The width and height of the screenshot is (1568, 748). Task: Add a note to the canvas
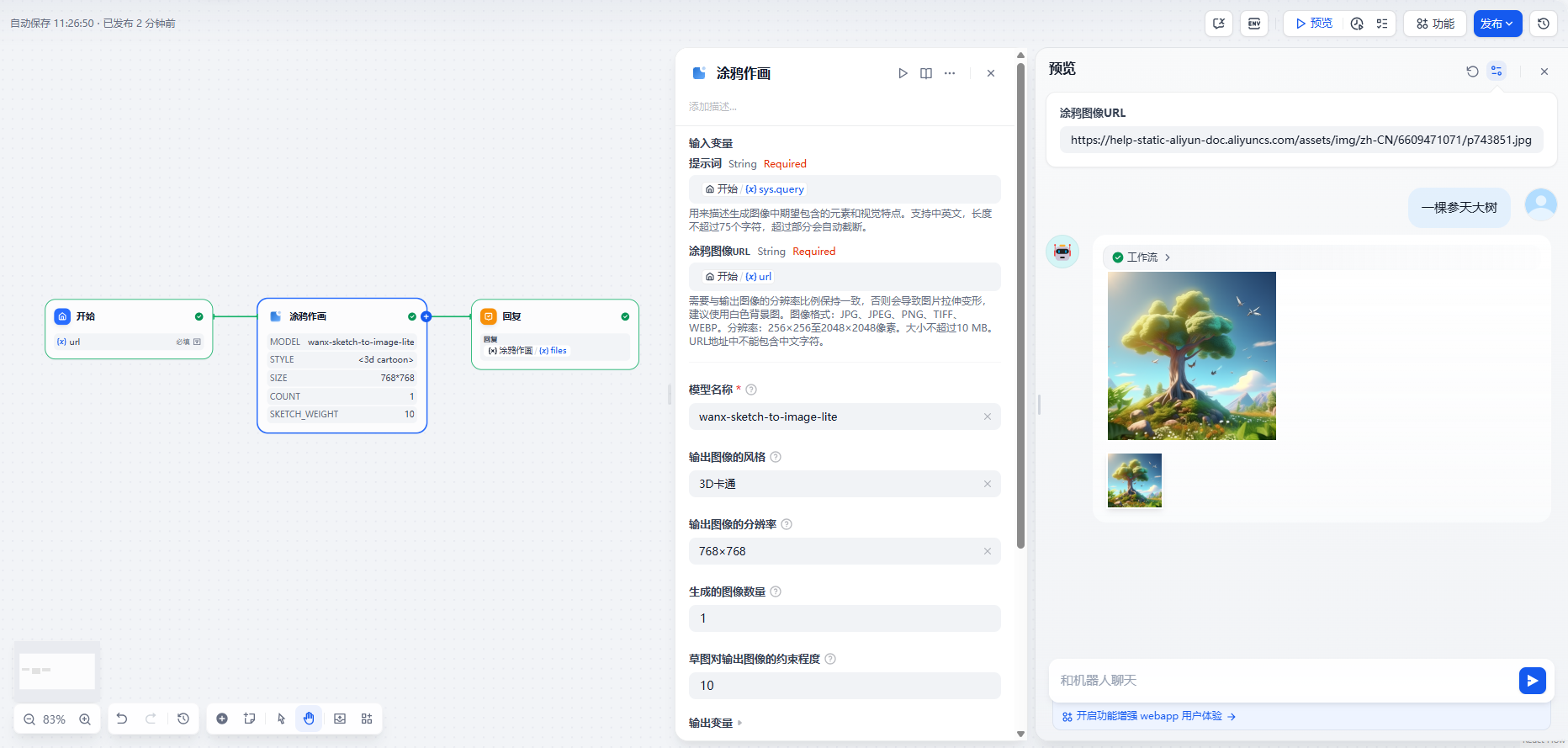pos(250,719)
